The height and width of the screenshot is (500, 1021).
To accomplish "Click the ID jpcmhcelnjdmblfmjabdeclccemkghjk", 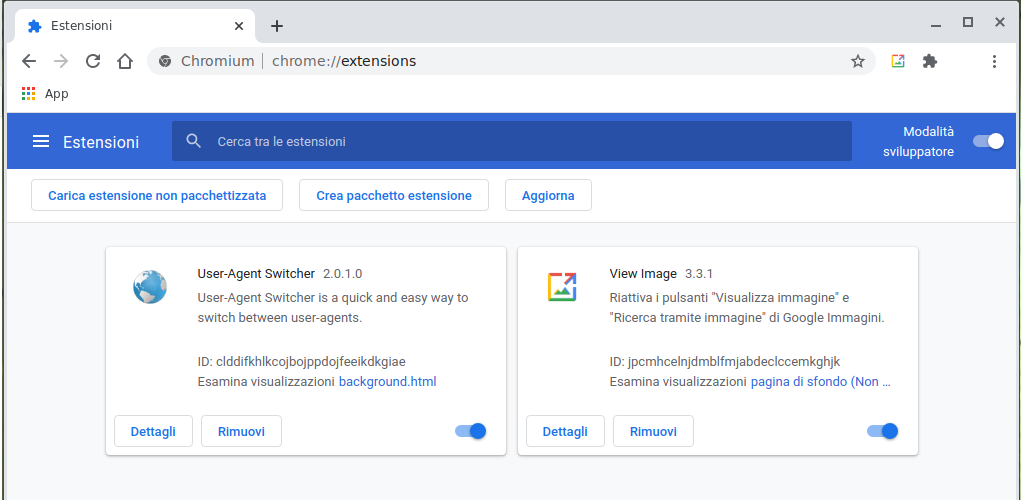I will 725,361.
